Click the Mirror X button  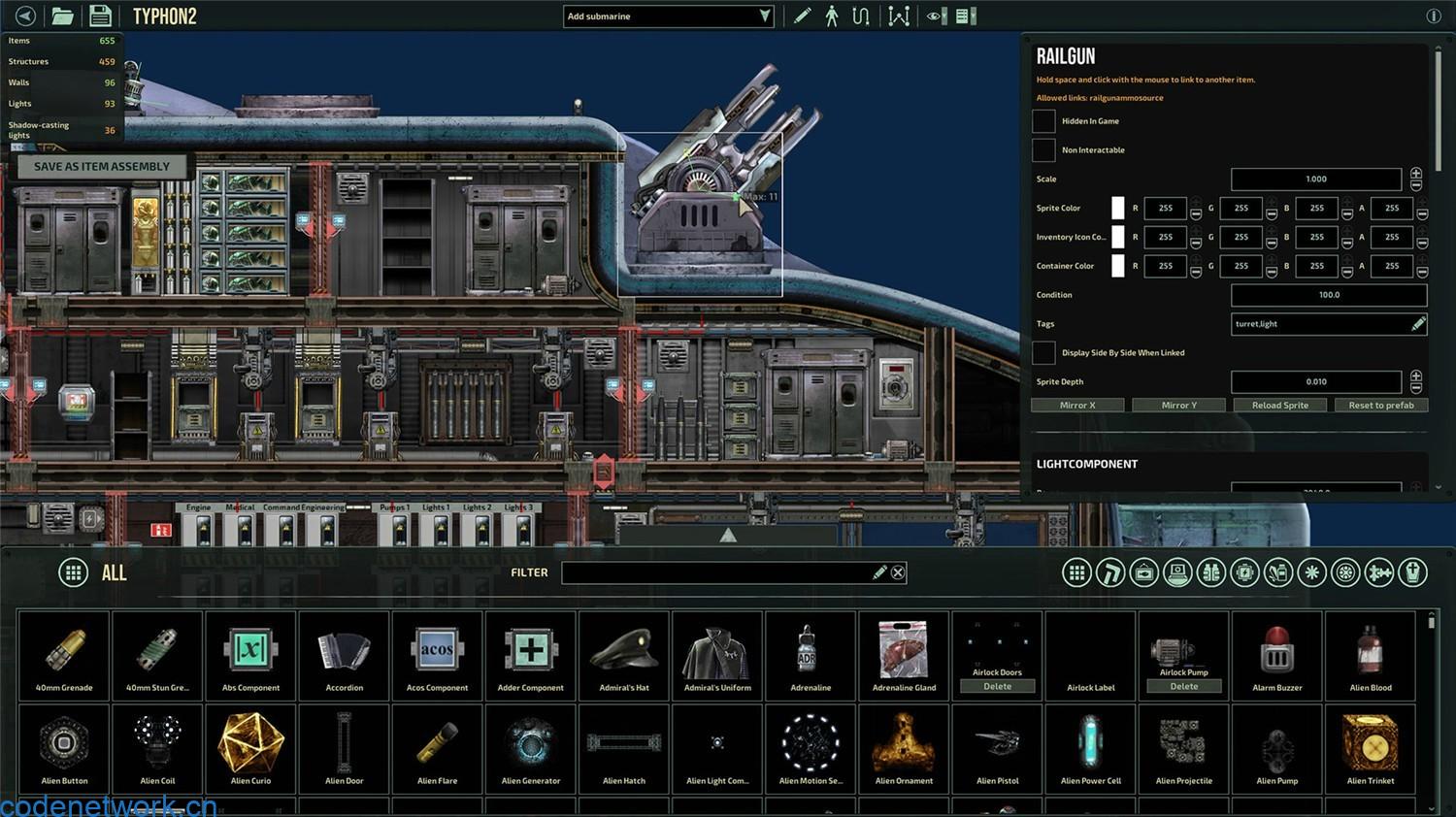point(1077,406)
